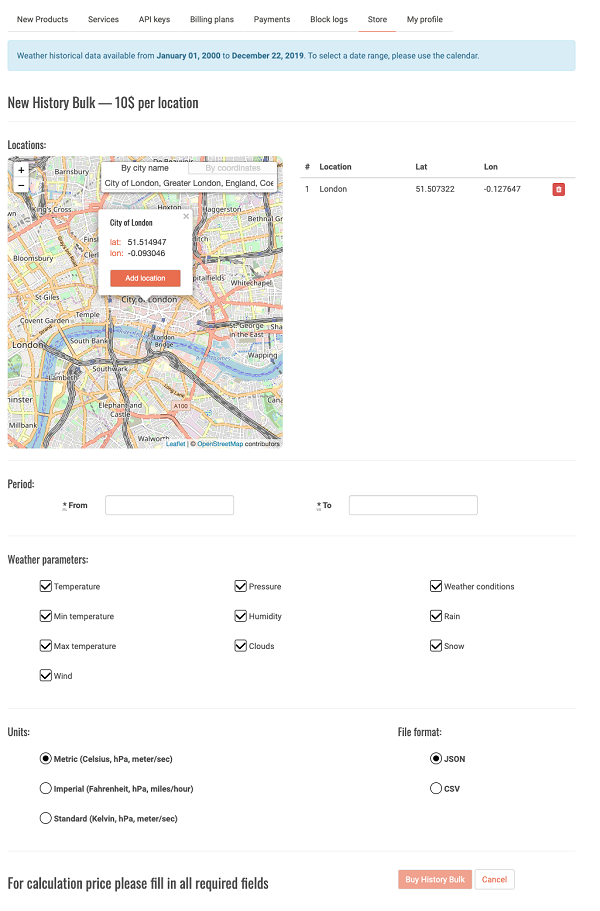The image size is (600, 911).
Task: Click Cancel button
Action: tap(494, 880)
